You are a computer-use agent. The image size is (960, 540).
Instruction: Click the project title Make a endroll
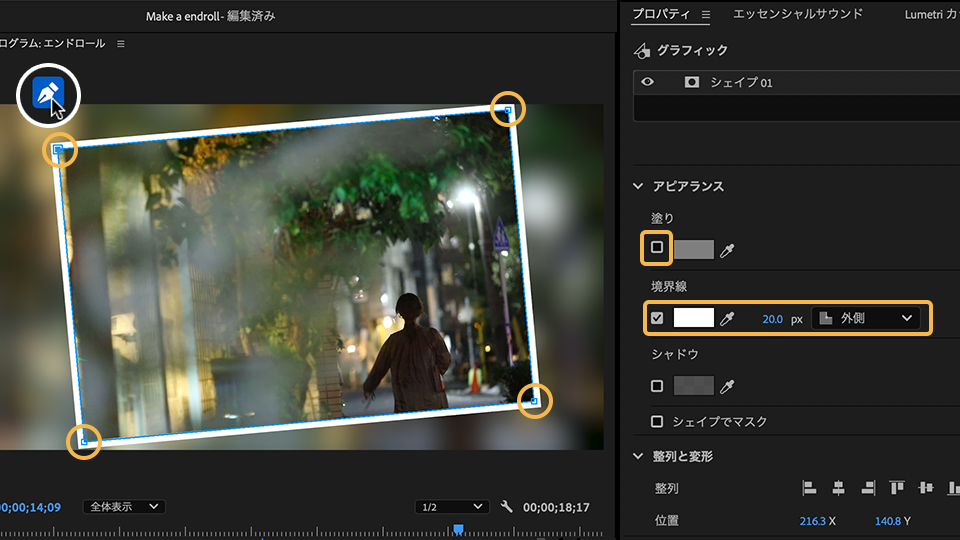click(x=182, y=17)
